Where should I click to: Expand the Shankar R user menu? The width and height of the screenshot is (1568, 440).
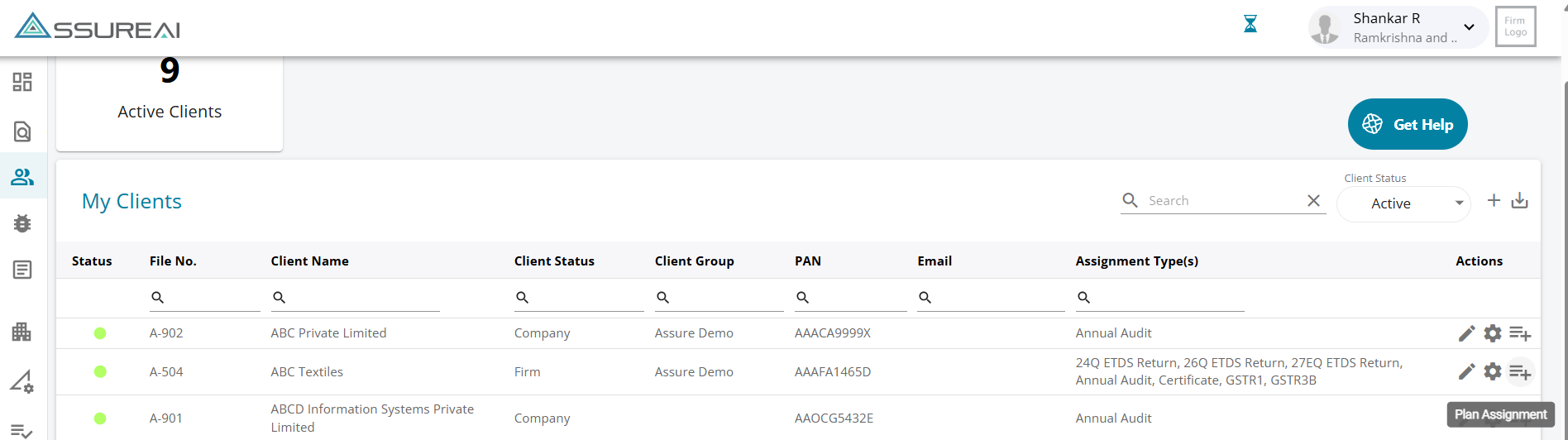point(1469,26)
